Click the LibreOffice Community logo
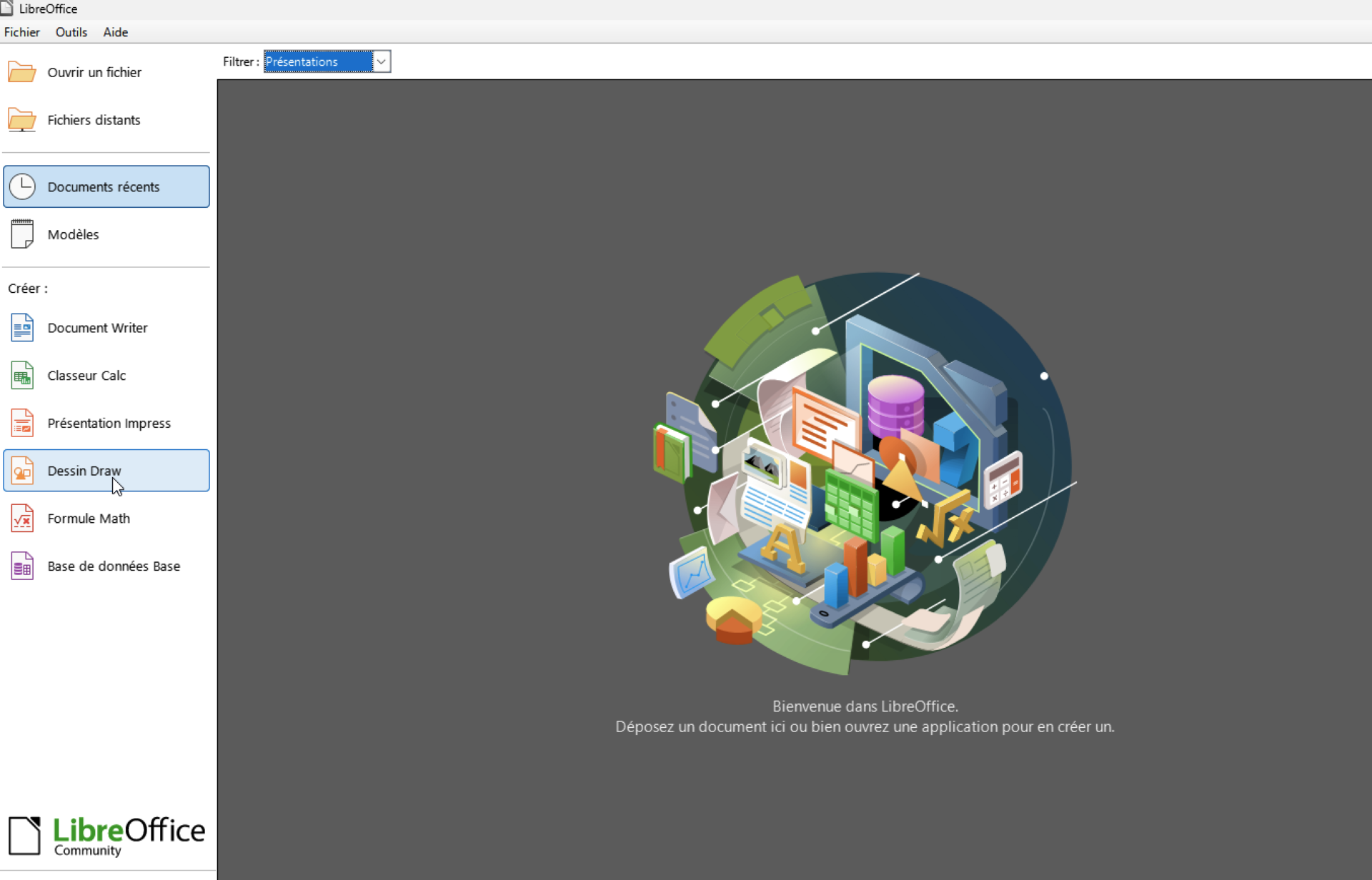Image resolution: width=1372 pixels, height=880 pixels. click(106, 836)
